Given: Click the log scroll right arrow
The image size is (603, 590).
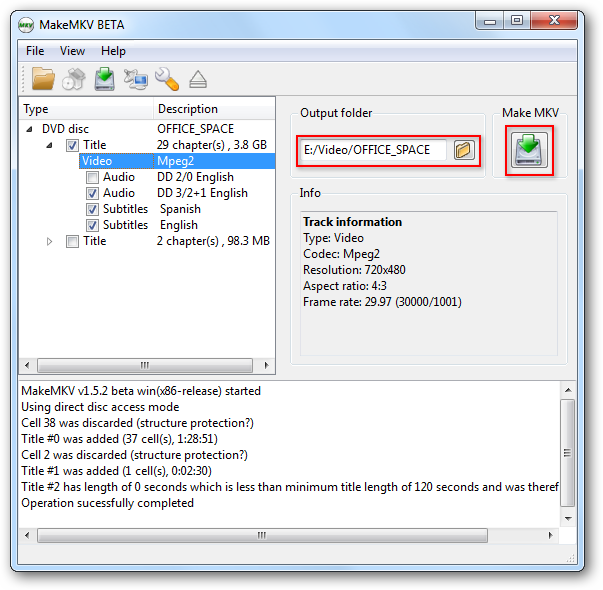Looking at the screenshot, I should click(550, 535).
